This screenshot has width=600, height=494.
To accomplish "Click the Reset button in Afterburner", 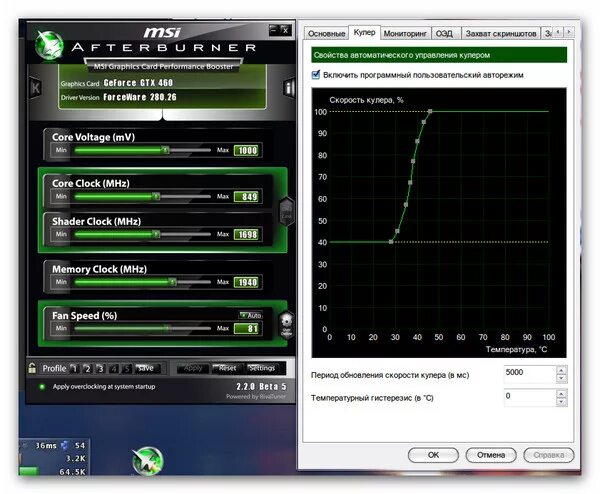I will [226, 368].
